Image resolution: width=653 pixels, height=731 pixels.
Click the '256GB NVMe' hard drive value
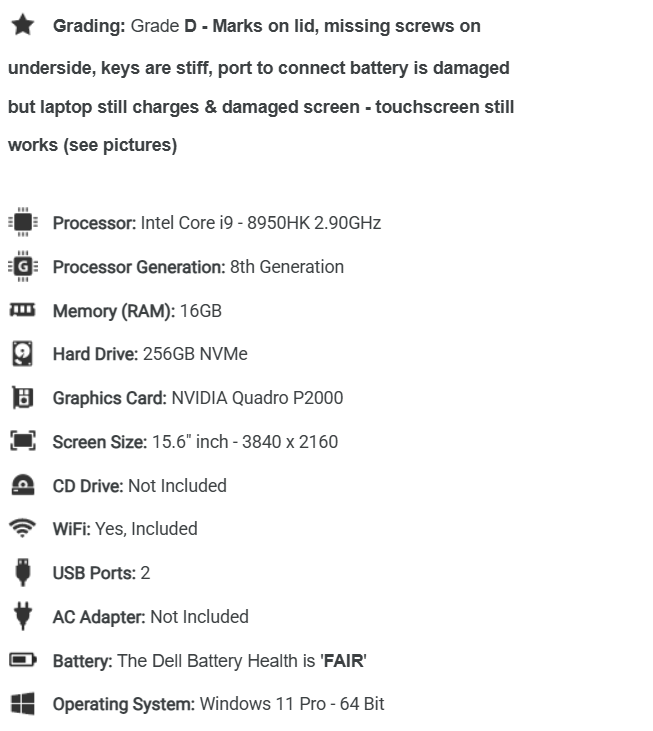[195, 354]
